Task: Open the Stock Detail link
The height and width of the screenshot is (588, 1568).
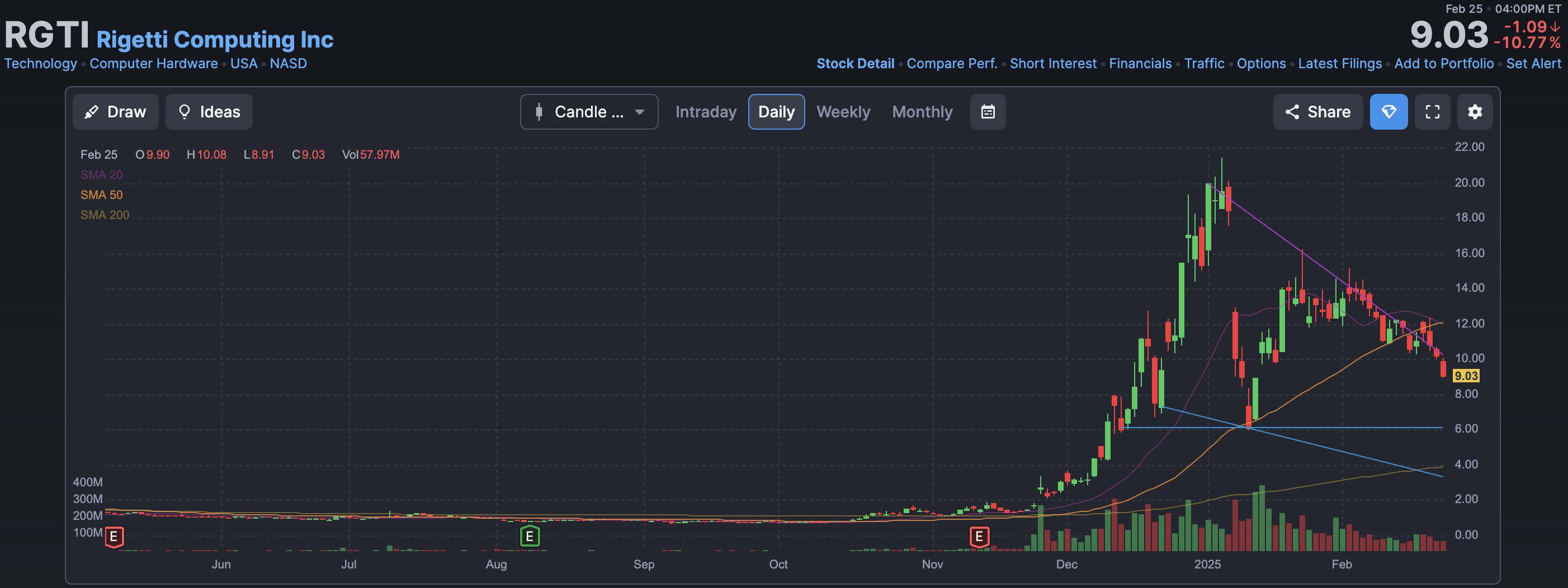Action: pyautogui.click(x=855, y=63)
